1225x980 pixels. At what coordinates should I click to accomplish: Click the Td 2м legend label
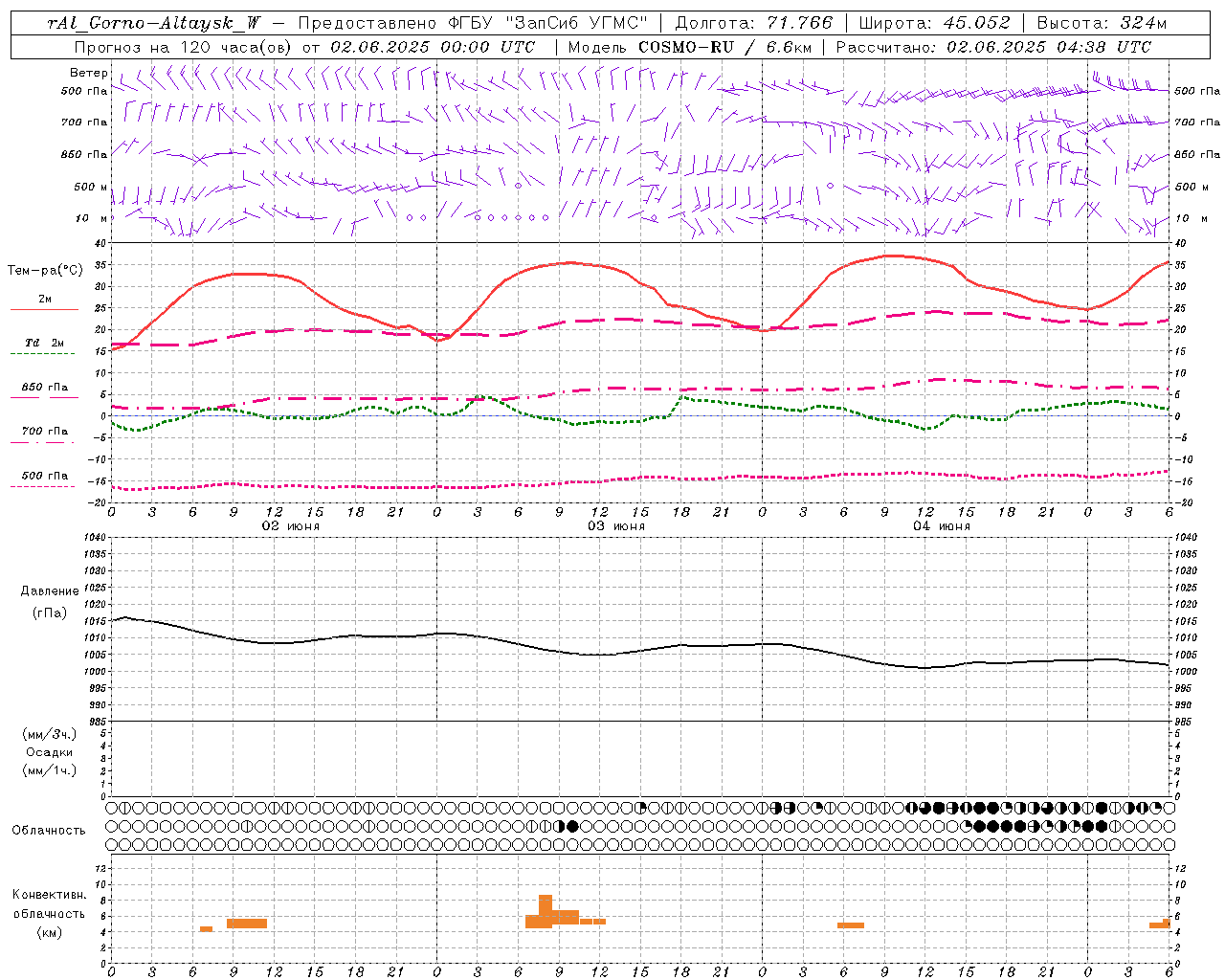[x=44, y=343]
